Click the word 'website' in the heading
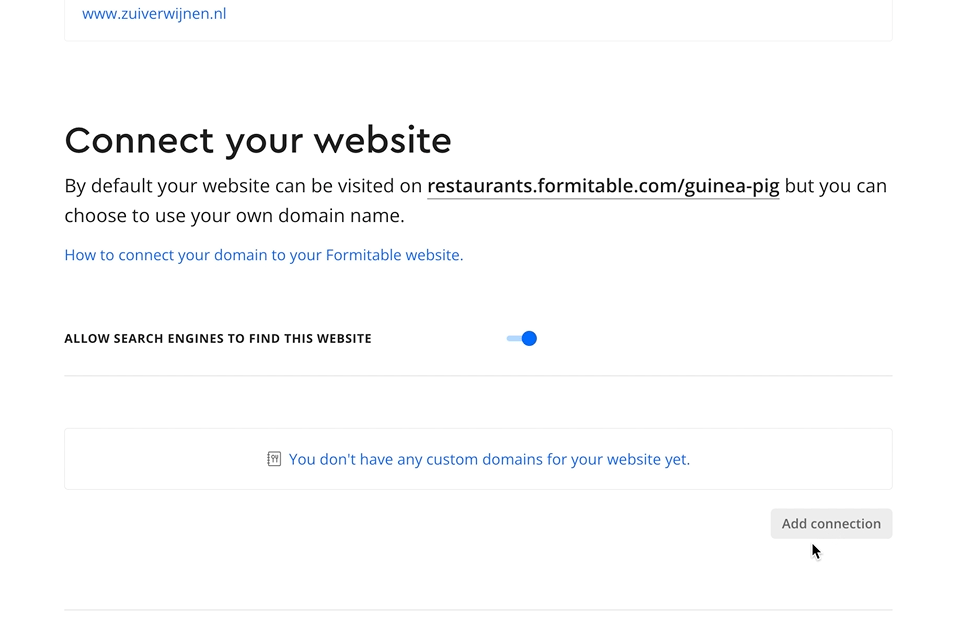The image size is (960, 624). point(383,140)
